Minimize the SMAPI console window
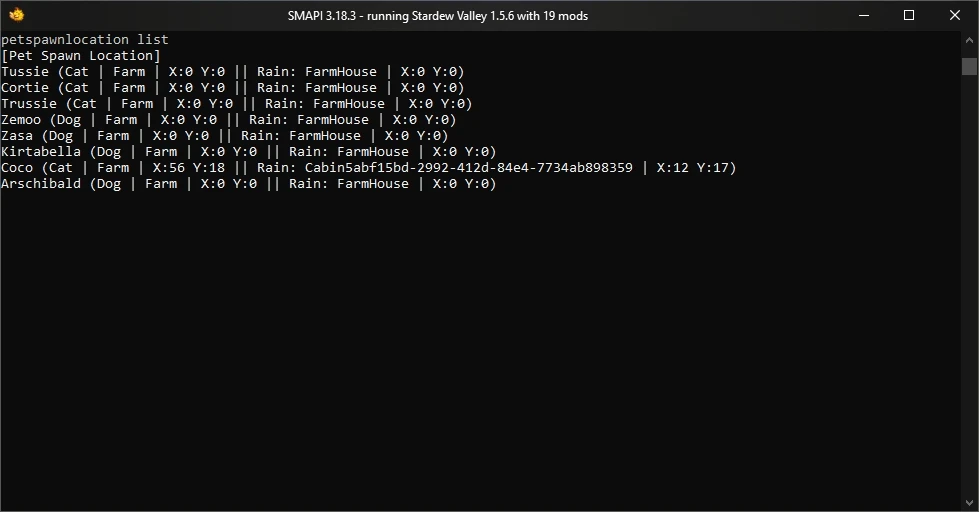Image resolution: width=979 pixels, height=512 pixels. 864,16
